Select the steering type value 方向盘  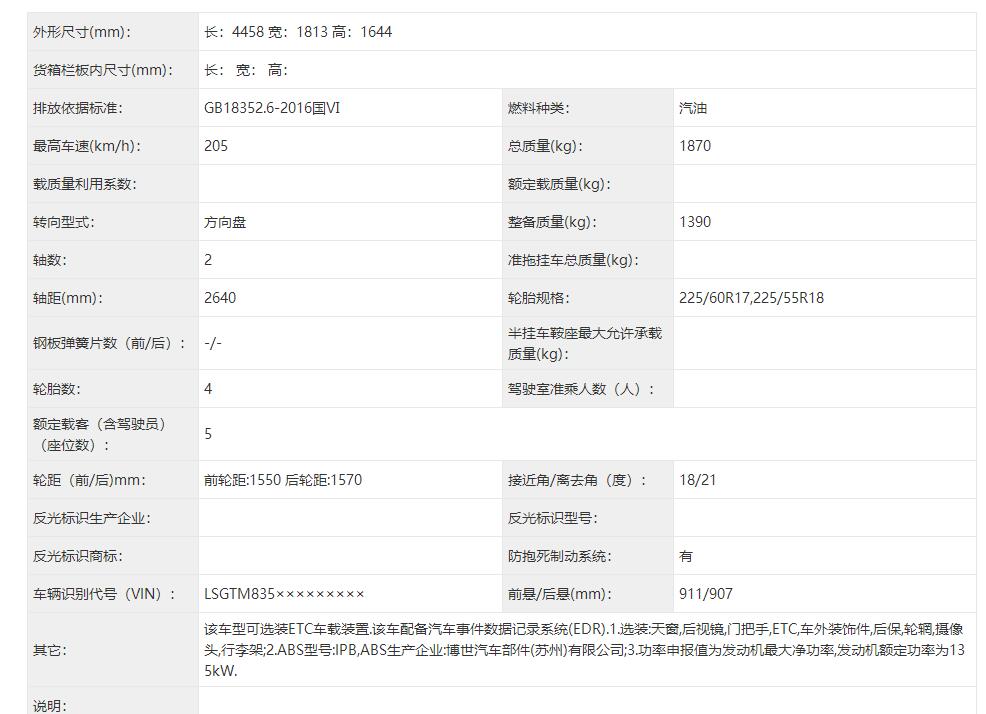click(x=225, y=222)
